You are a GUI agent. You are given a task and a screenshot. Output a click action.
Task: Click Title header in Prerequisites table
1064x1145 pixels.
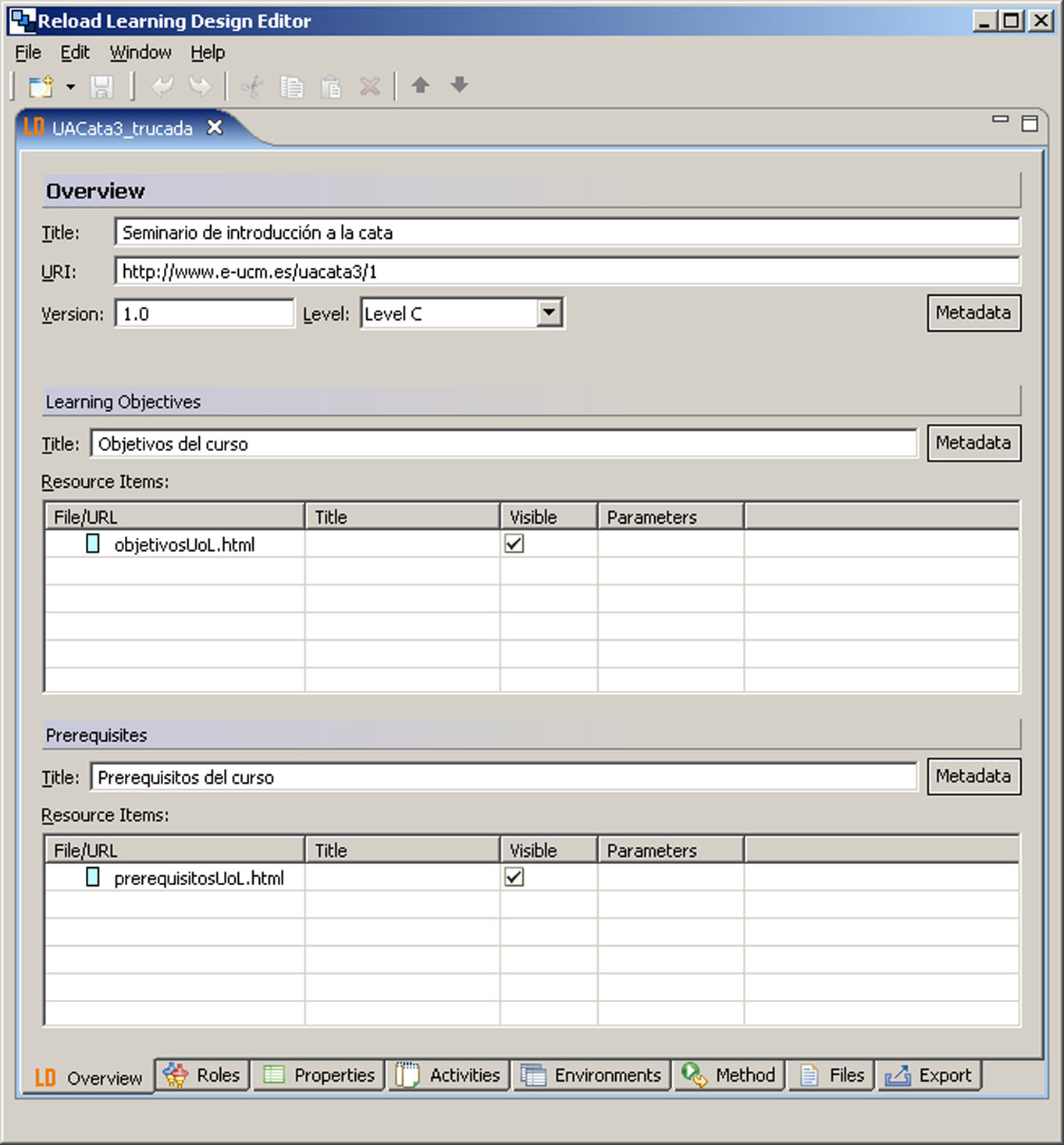coord(403,850)
